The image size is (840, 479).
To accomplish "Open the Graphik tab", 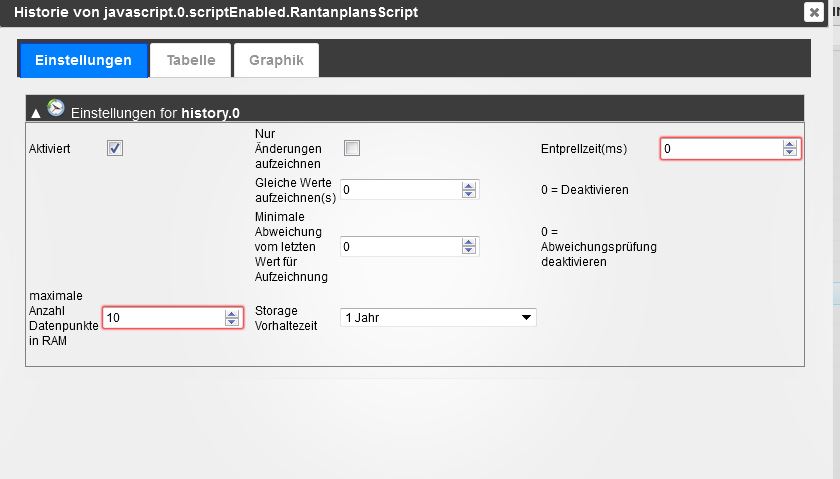I will point(276,60).
